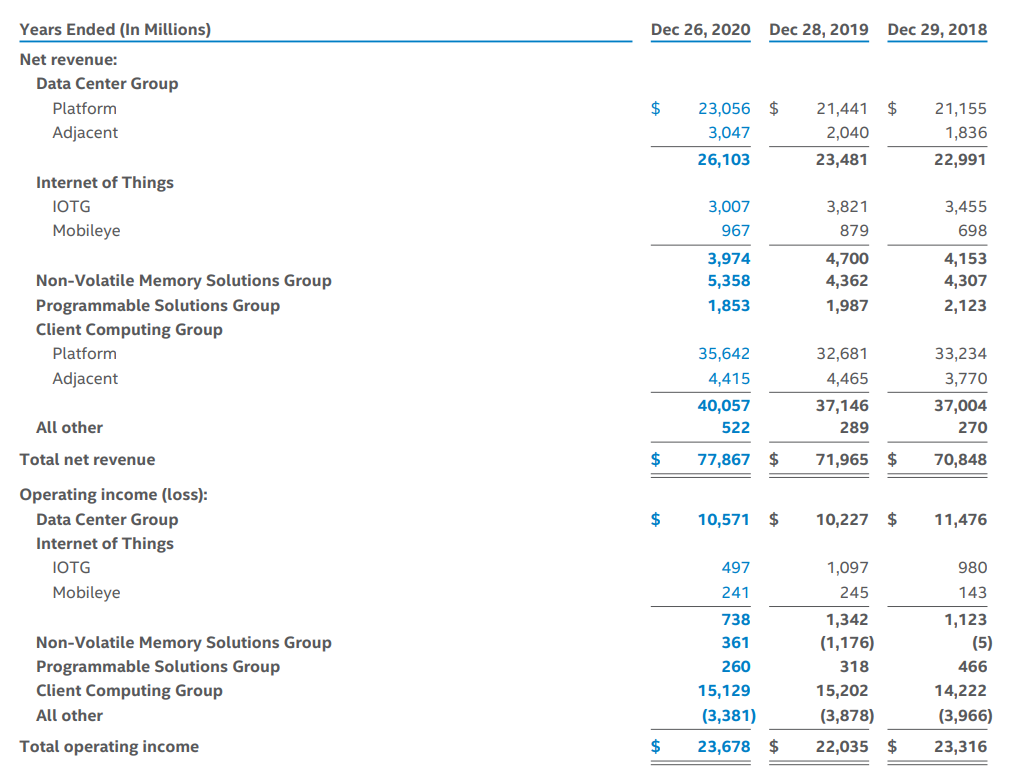Select total operating income 23,316
The height and width of the screenshot is (780, 1015).
tap(961, 747)
